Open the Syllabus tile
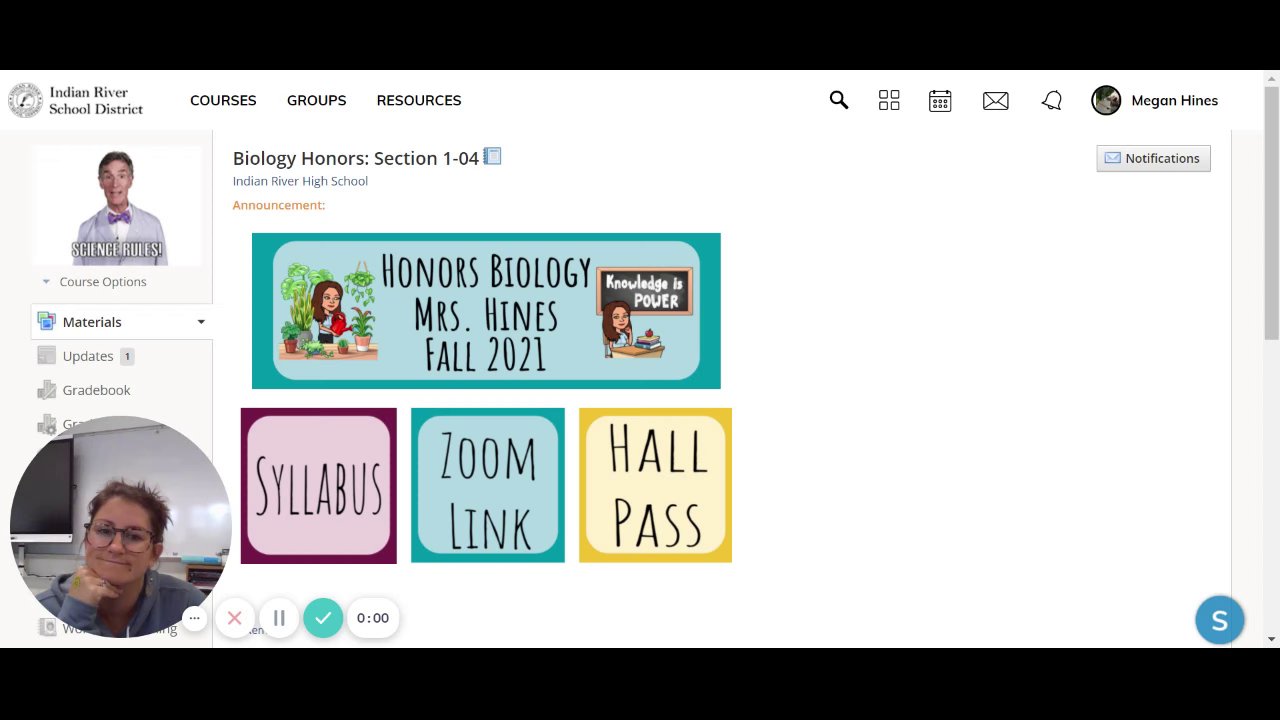Screen dimensions: 1280x720 tap(318, 486)
